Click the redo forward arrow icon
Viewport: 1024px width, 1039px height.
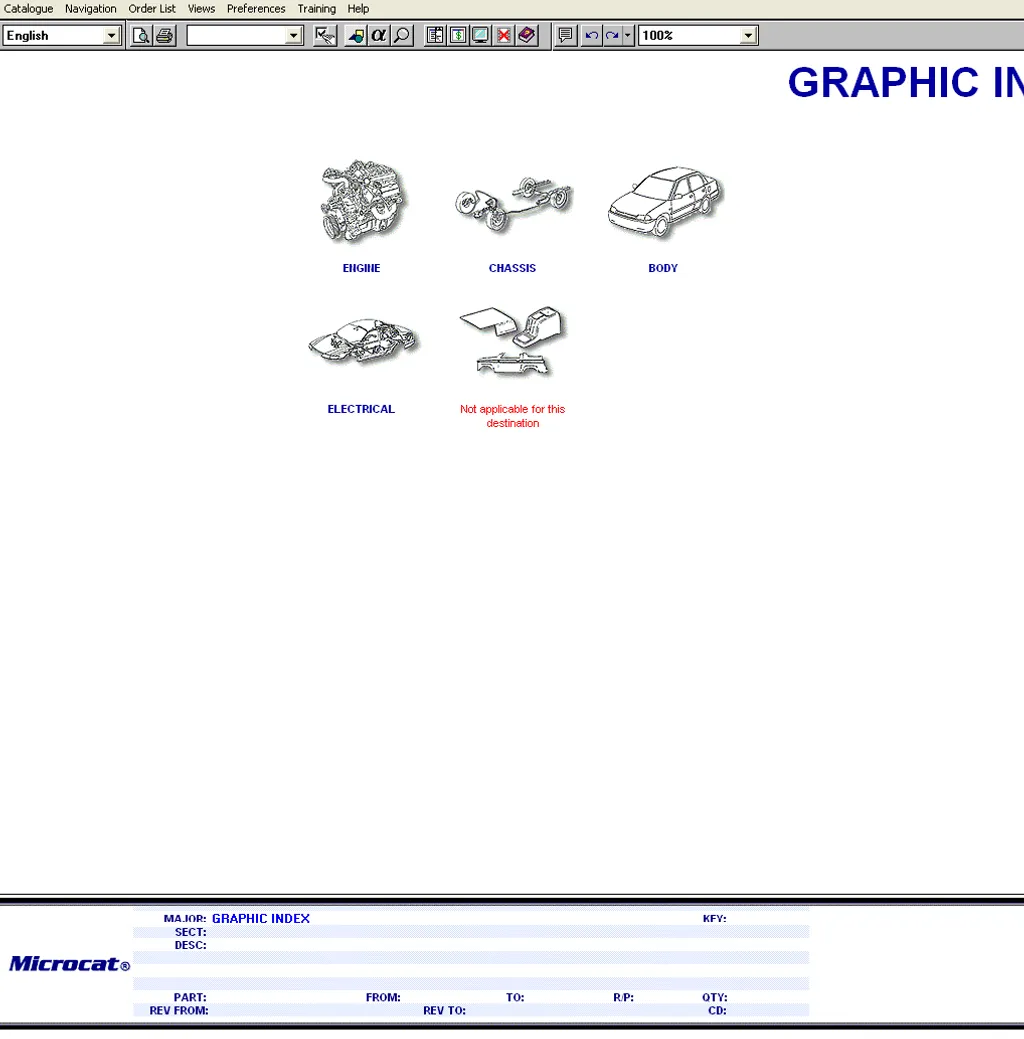click(612, 36)
